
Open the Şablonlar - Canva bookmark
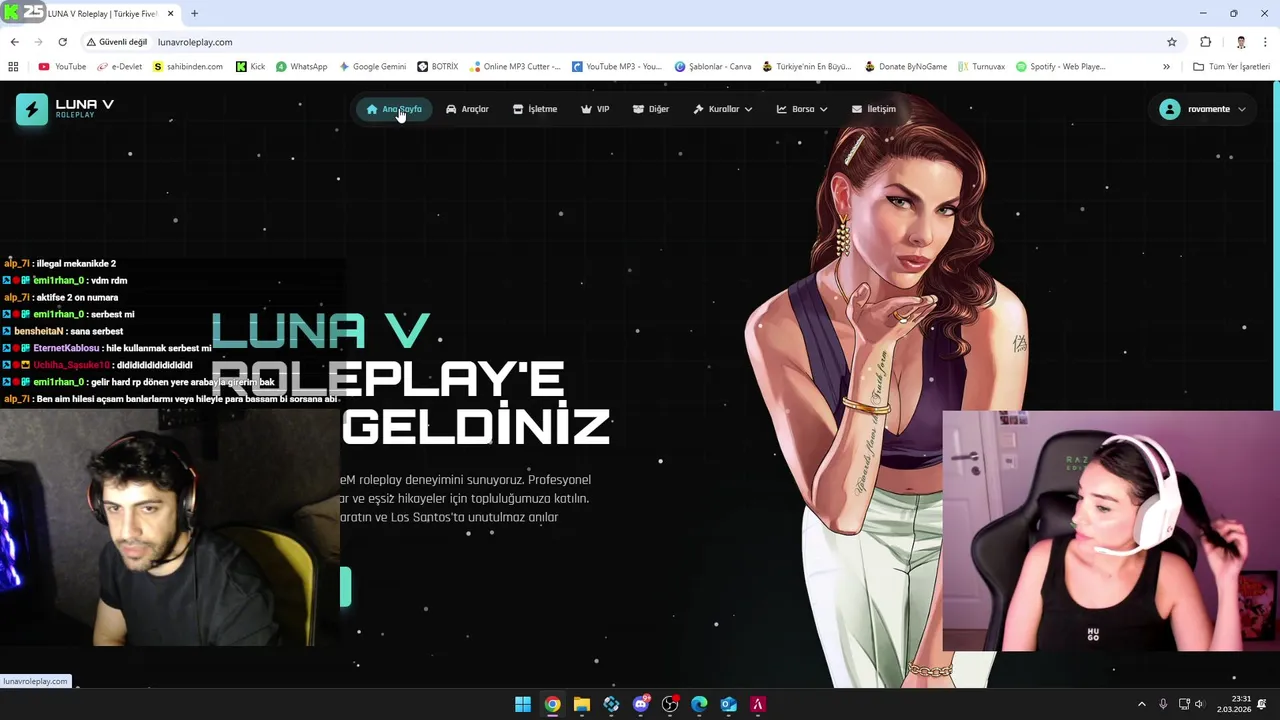[713, 67]
